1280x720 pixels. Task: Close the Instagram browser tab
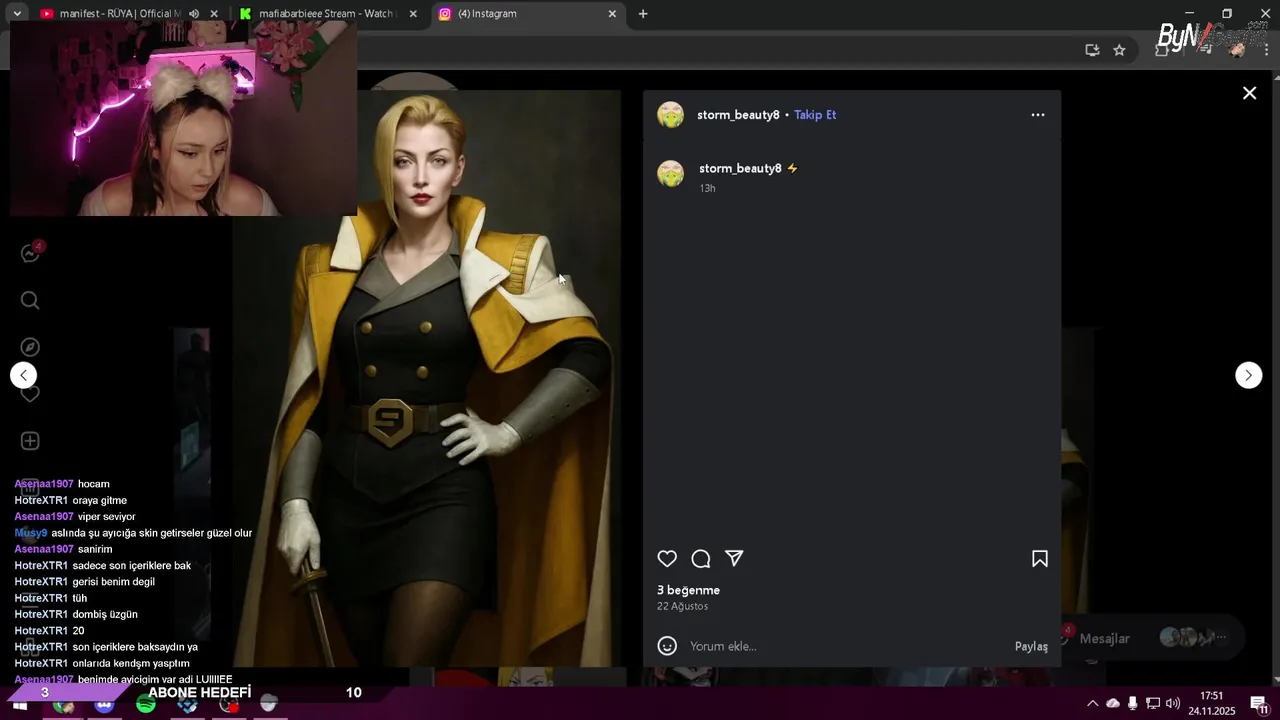(612, 14)
